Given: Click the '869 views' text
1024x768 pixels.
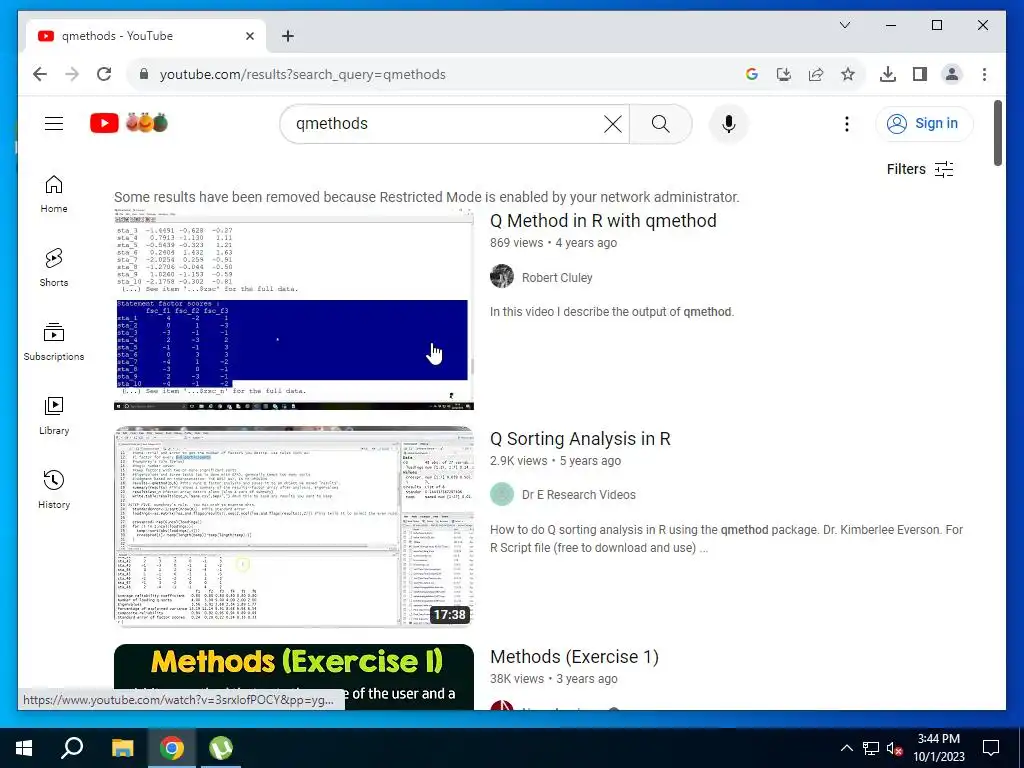Looking at the screenshot, I should (x=516, y=243).
